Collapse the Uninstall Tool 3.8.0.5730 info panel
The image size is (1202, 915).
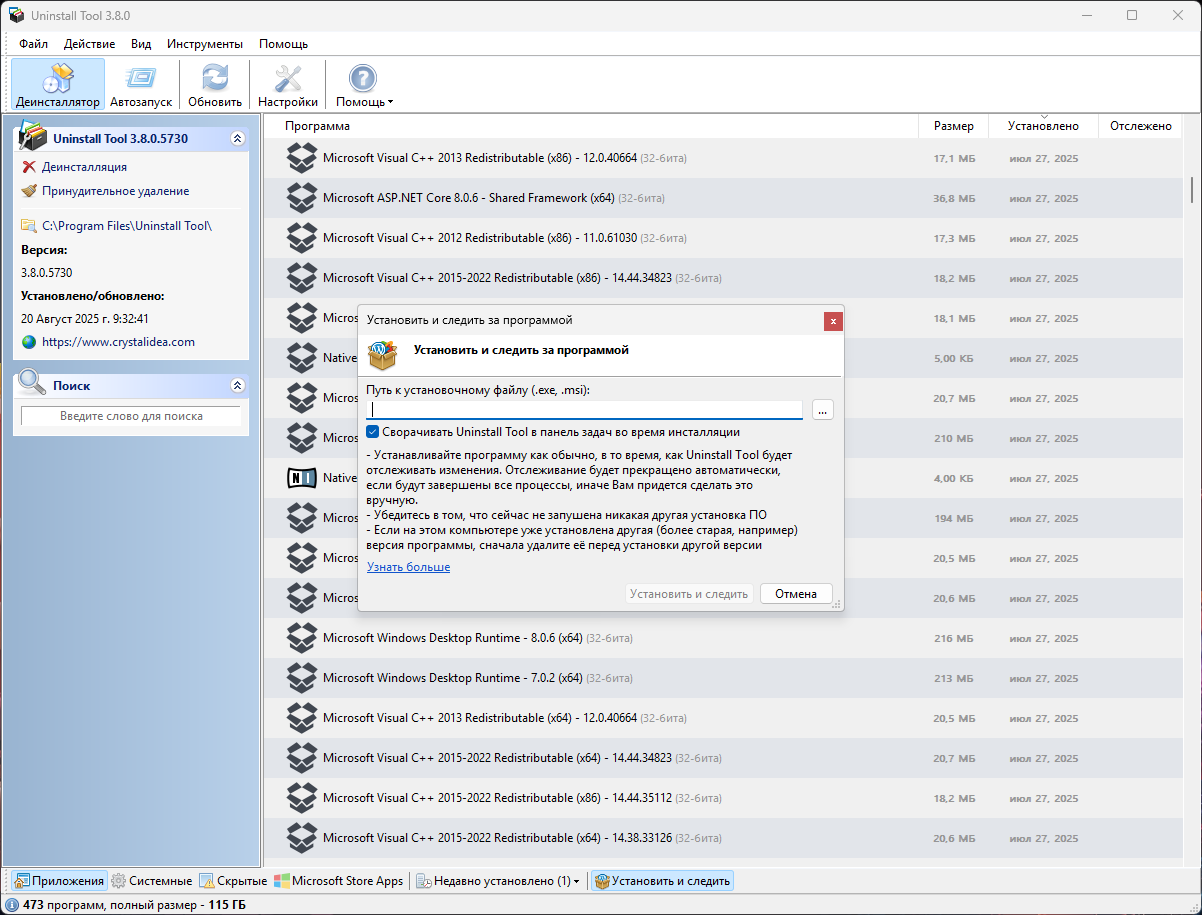[x=237, y=139]
